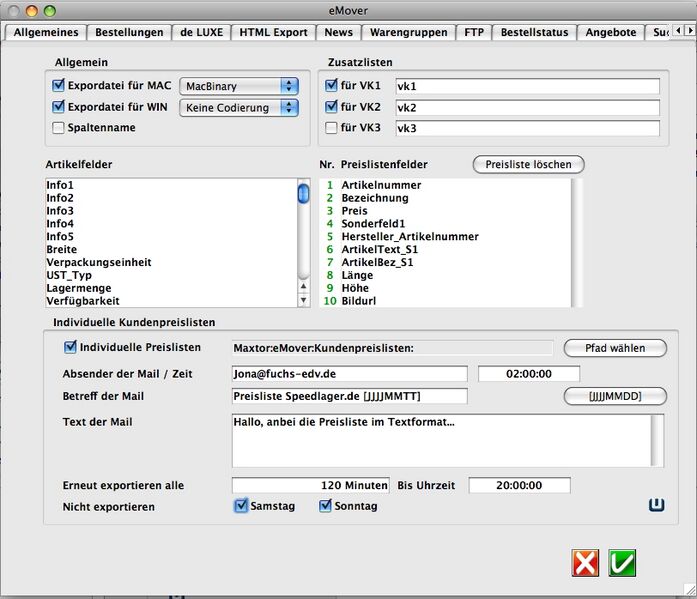Click the Bis Uhrzeit 20:00:00 field
The width and height of the screenshot is (697, 599).
click(x=519, y=485)
